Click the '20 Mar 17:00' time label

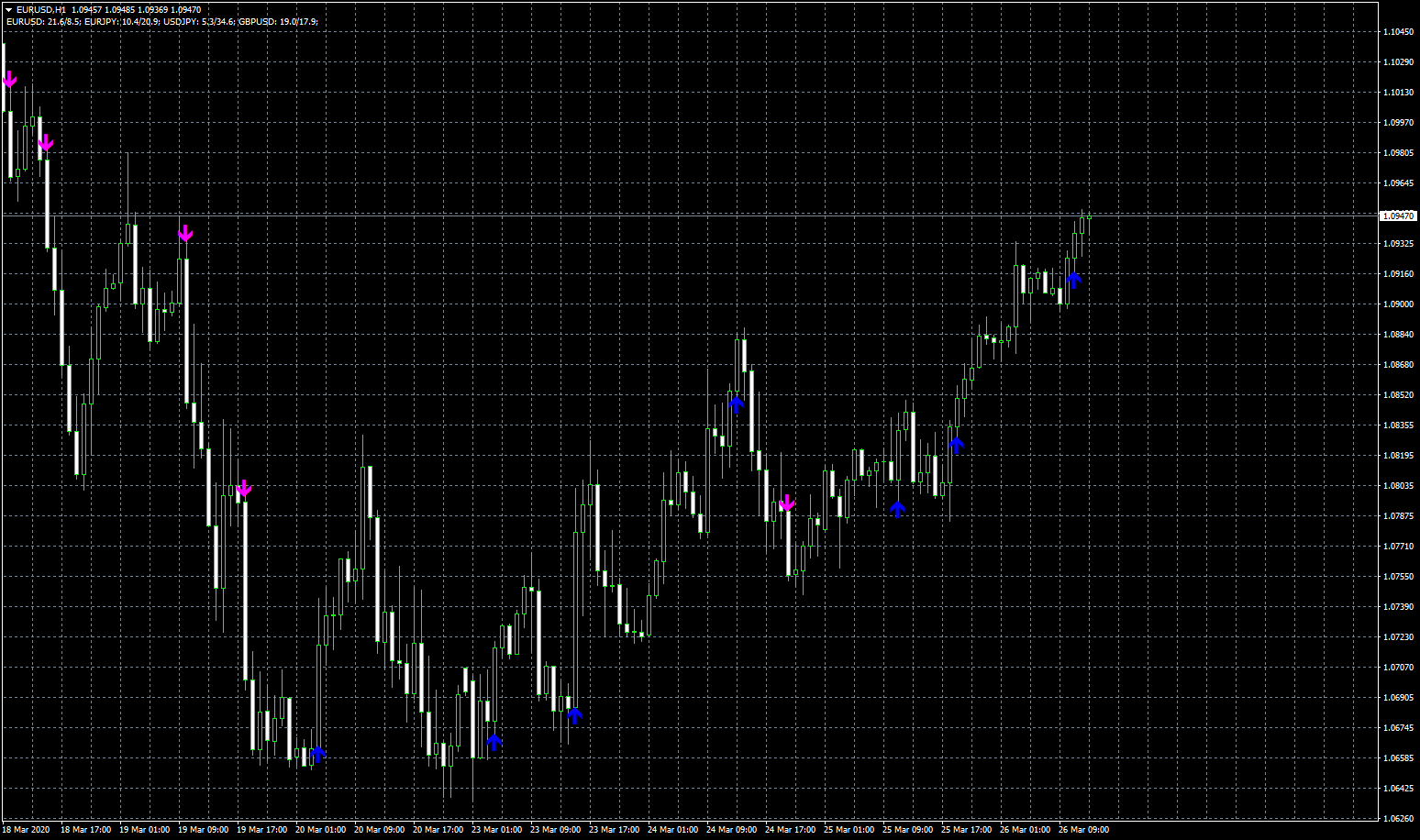(x=438, y=830)
